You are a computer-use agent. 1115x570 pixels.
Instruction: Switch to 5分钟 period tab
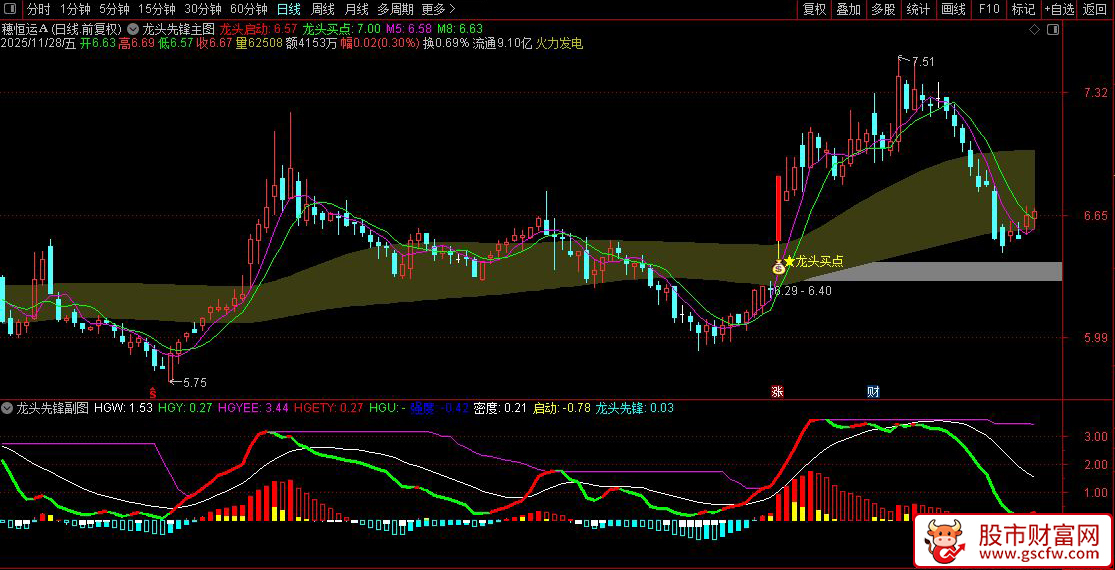pyautogui.click(x=114, y=9)
